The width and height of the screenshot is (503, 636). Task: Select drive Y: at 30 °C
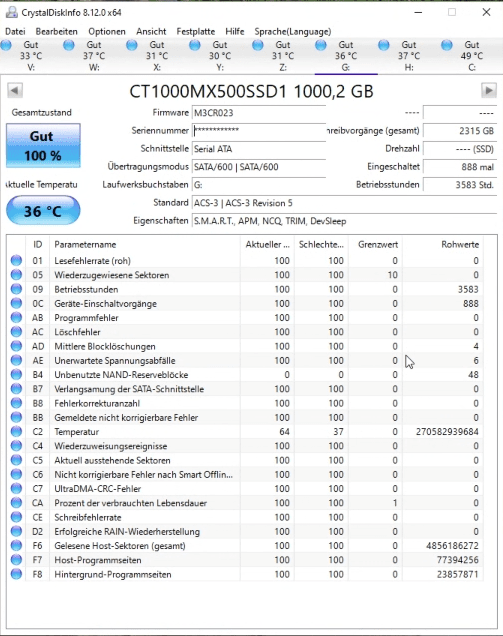(219, 56)
